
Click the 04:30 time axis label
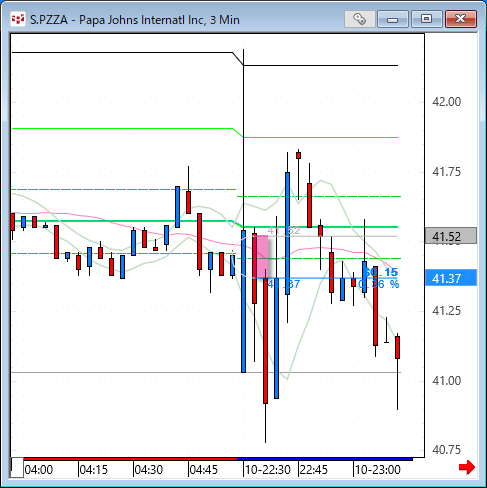[149, 470]
